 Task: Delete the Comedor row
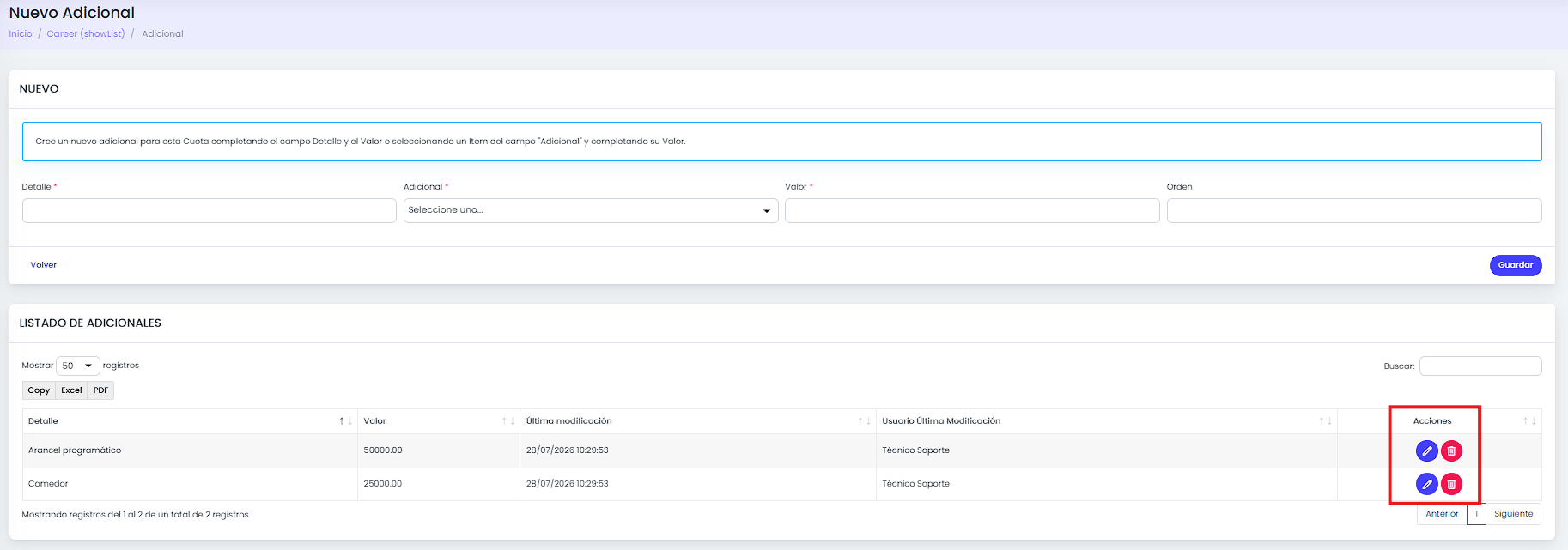1451,484
